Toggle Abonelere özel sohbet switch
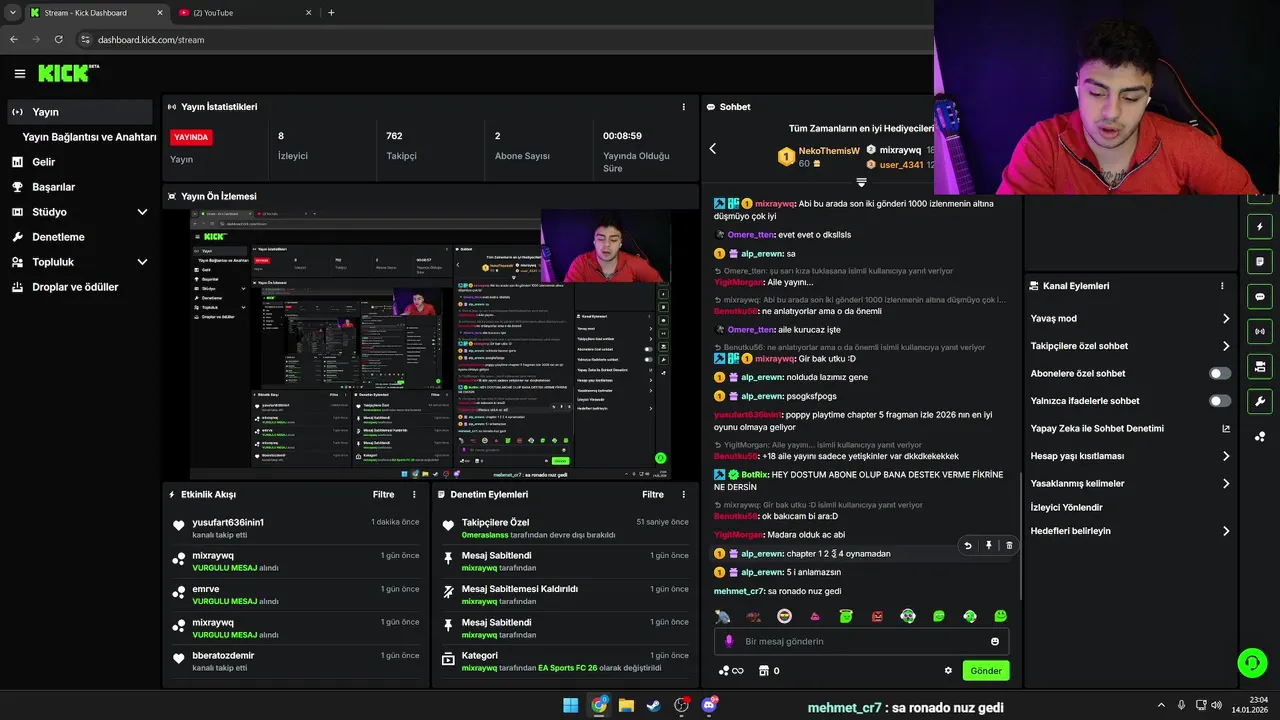 pos(1220,373)
